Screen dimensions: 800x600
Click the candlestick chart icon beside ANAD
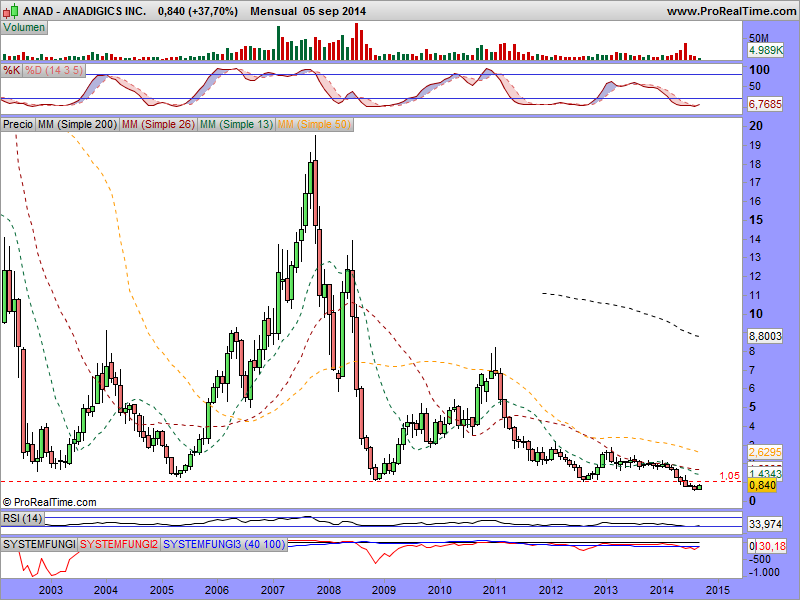tap(10, 11)
